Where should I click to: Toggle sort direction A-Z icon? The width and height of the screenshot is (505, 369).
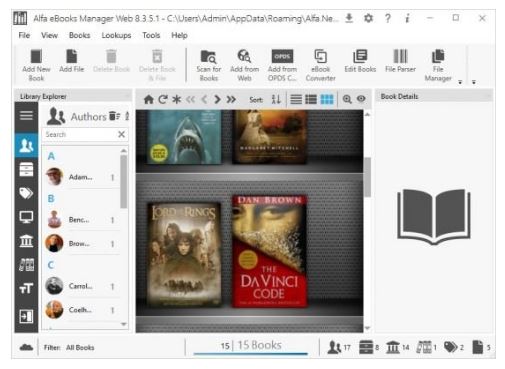[276, 99]
